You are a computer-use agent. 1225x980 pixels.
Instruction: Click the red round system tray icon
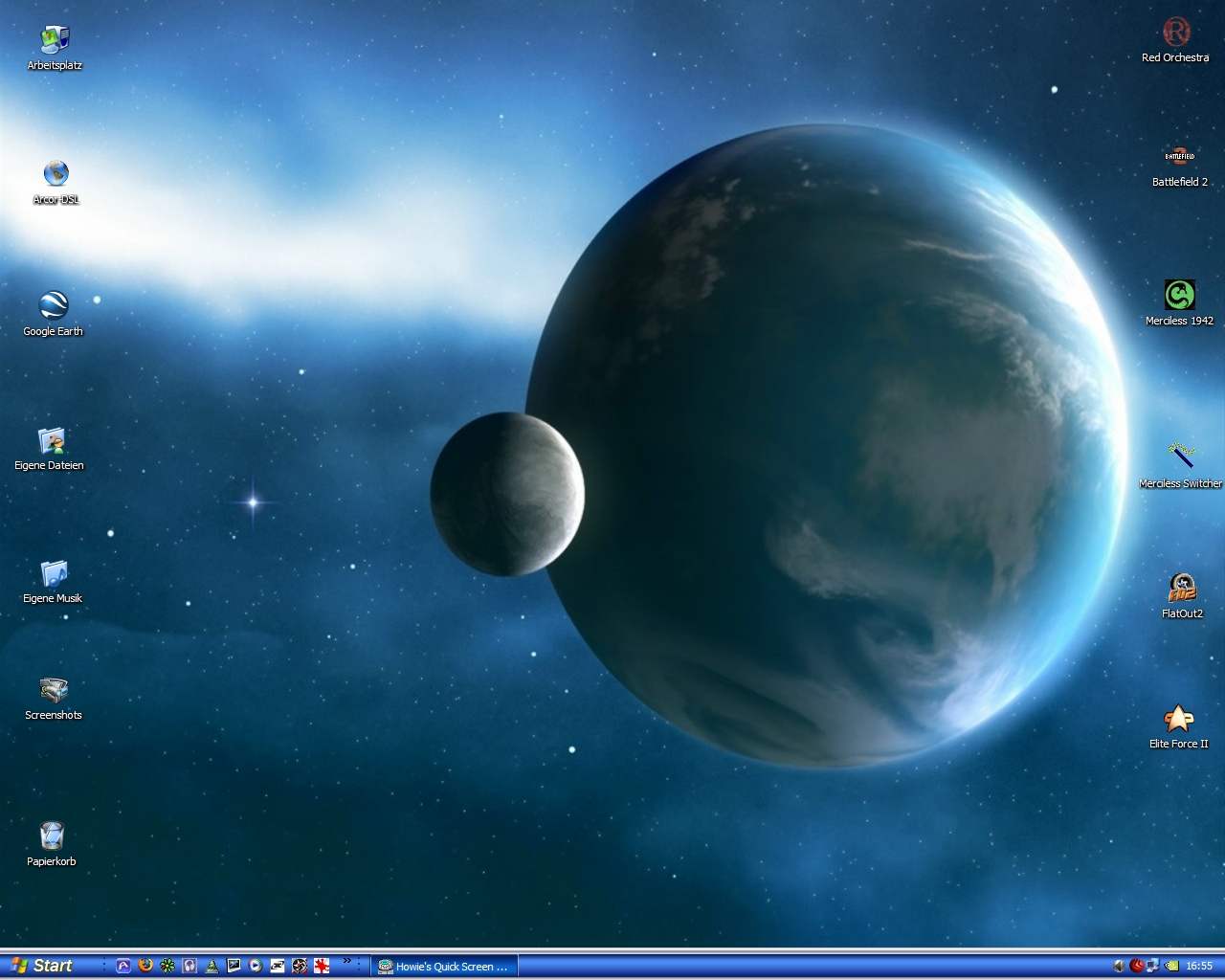click(x=1136, y=967)
